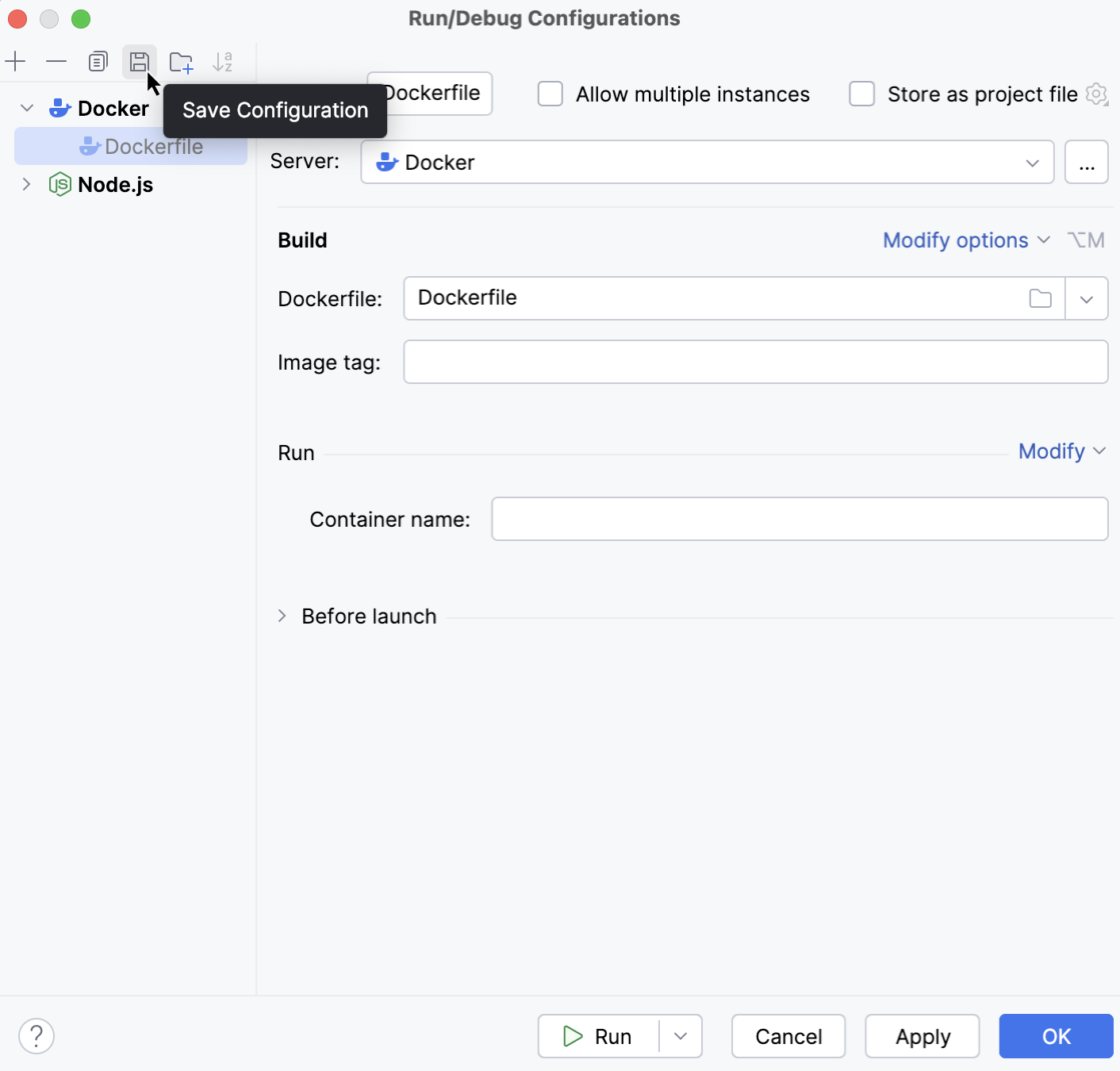Copy the Dockerfile configuration
Viewport: 1120px width, 1071px height.
tap(98, 61)
